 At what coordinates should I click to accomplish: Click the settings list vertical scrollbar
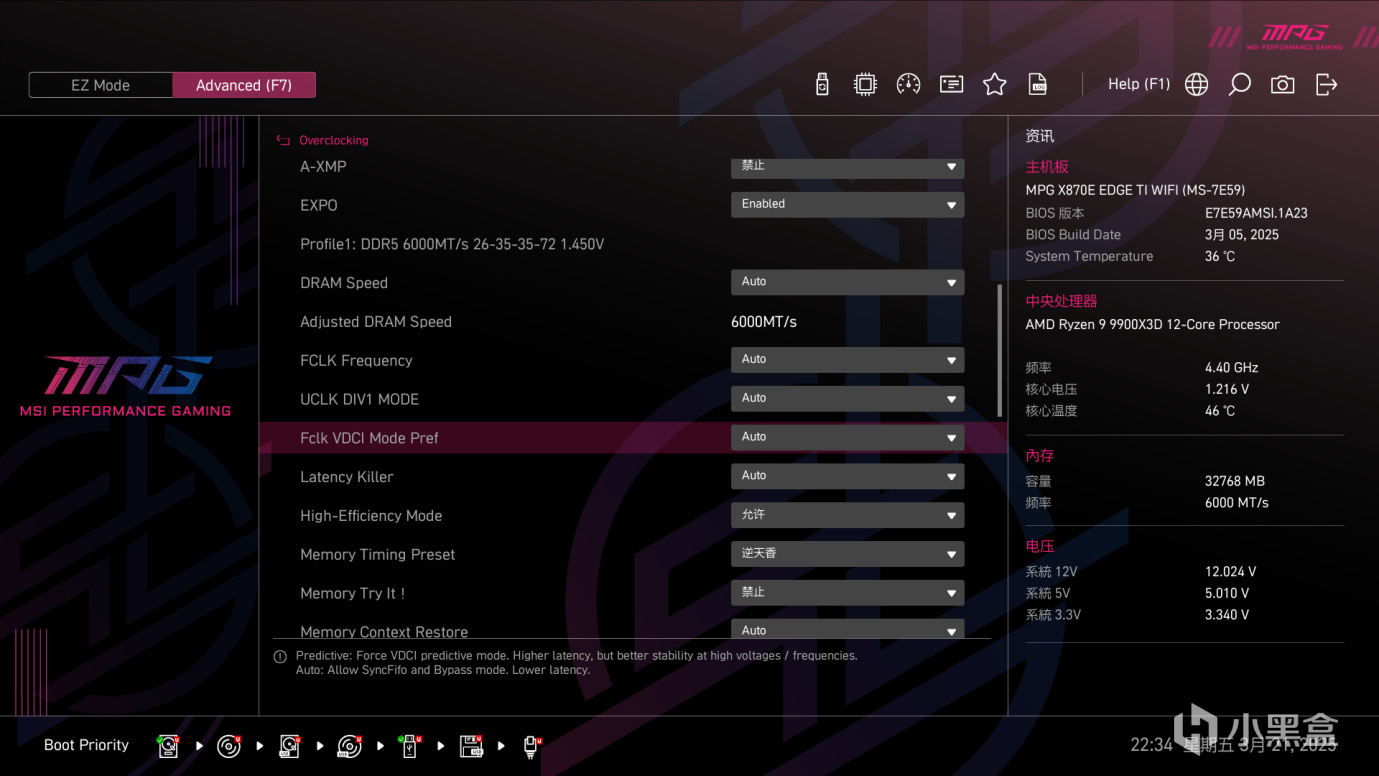tap(999, 350)
